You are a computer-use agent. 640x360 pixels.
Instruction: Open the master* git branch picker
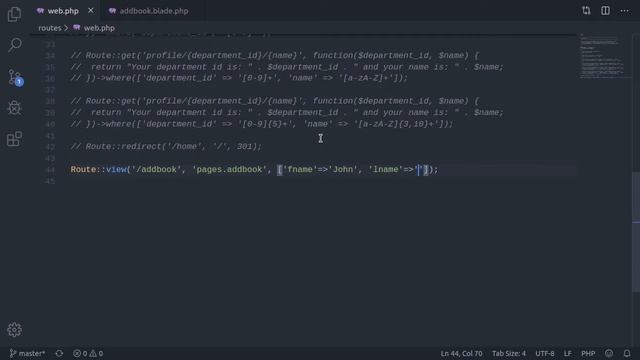coord(27,353)
